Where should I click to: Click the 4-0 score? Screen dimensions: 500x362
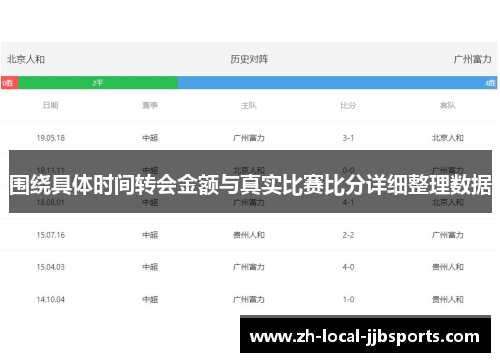(348, 267)
